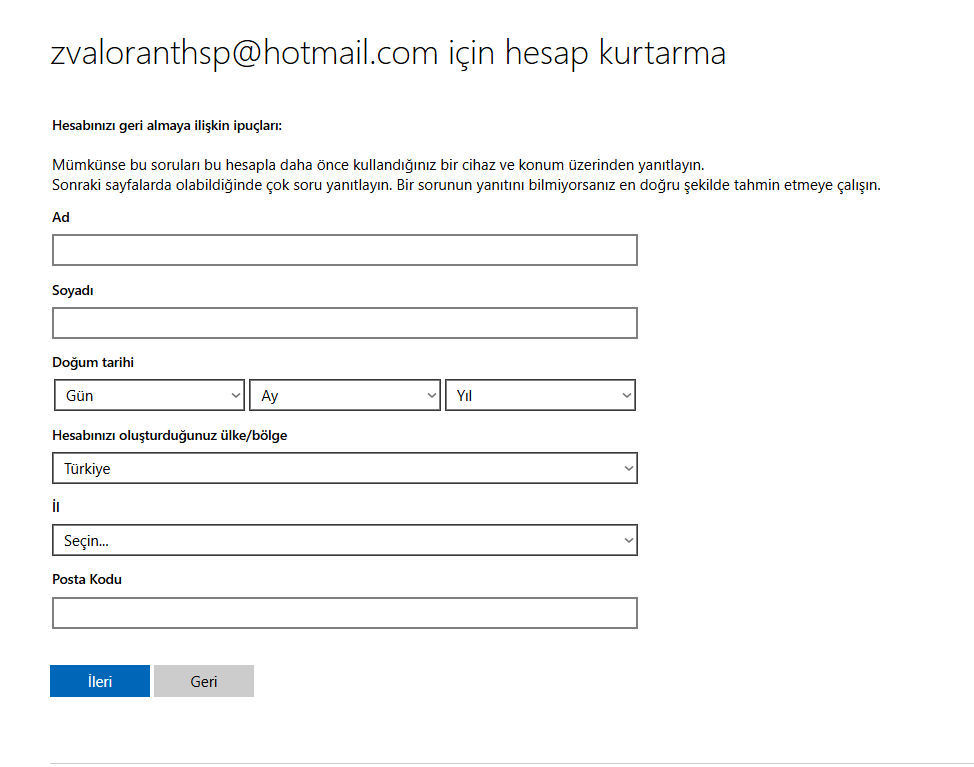Viewport: 974px width, 767px height.
Task: Expand the Ay month dropdown
Action: pyautogui.click(x=345, y=396)
